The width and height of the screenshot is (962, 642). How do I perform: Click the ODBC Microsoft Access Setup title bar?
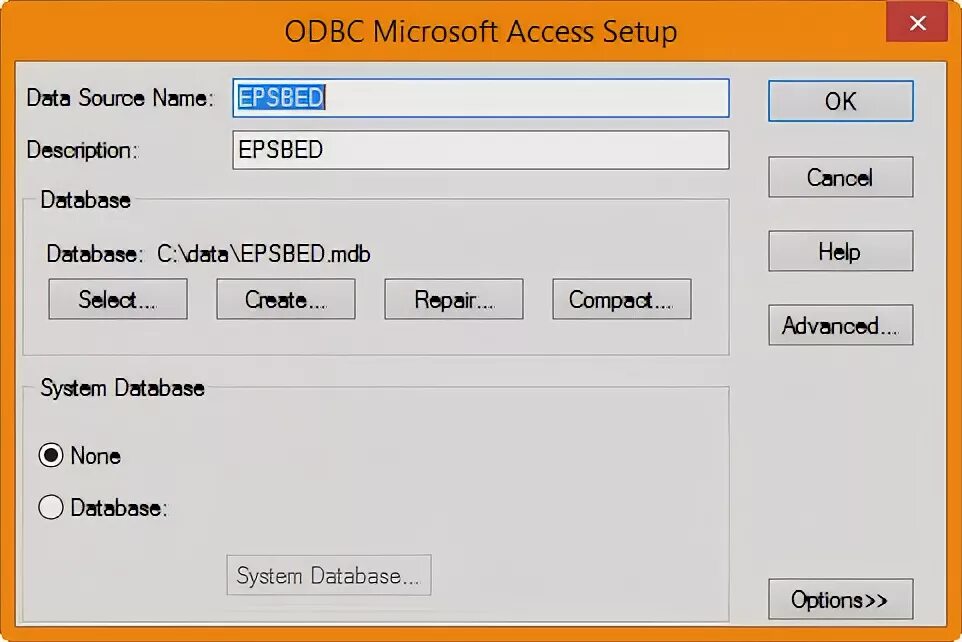pyautogui.click(x=481, y=31)
